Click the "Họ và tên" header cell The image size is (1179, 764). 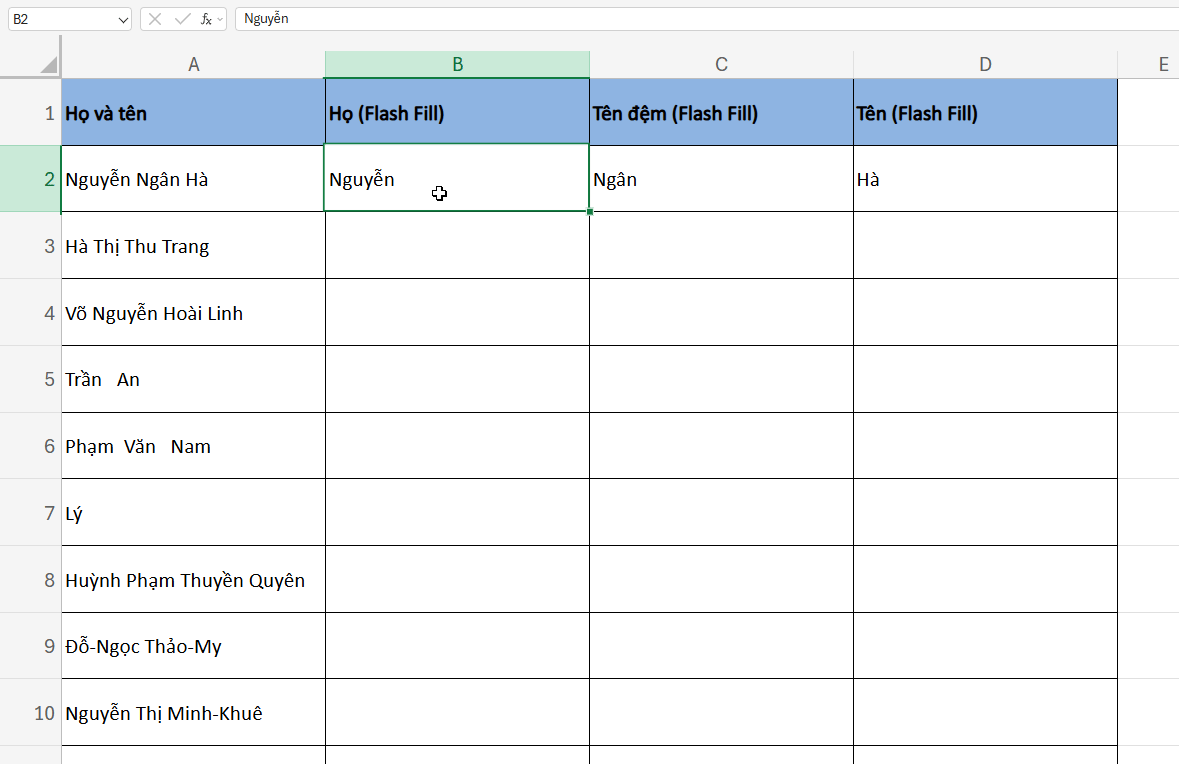point(193,113)
